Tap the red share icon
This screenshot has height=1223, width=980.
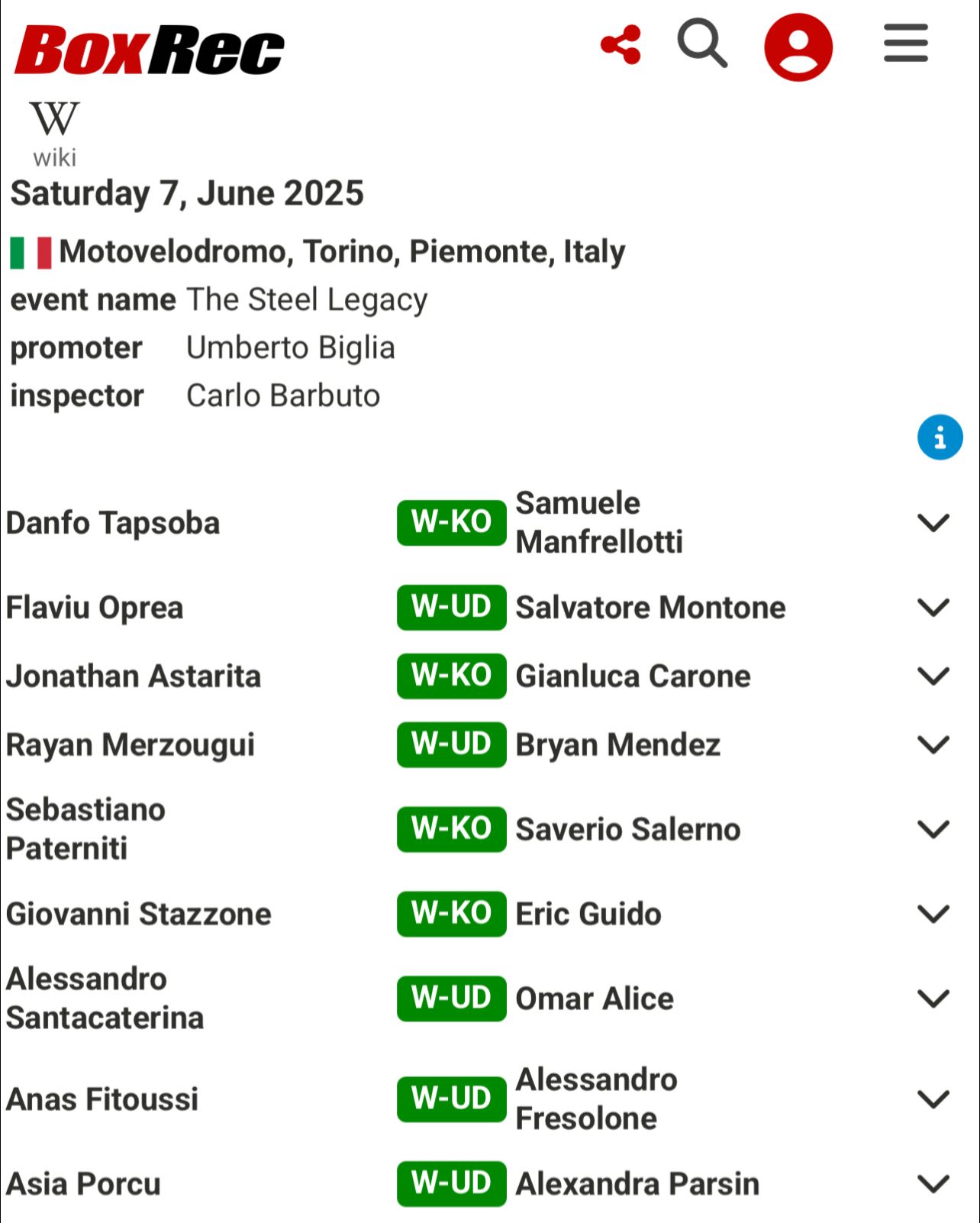pos(621,45)
